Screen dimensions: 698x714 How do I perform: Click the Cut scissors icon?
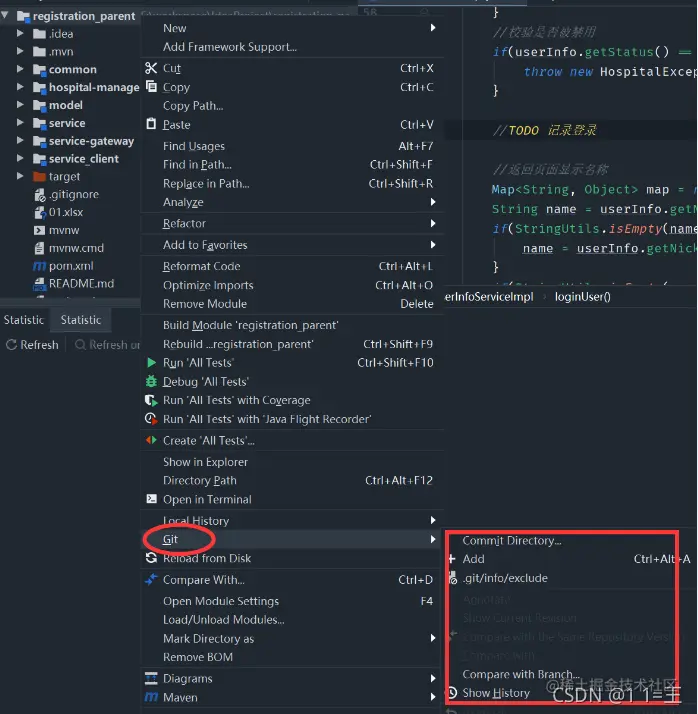click(x=151, y=68)
